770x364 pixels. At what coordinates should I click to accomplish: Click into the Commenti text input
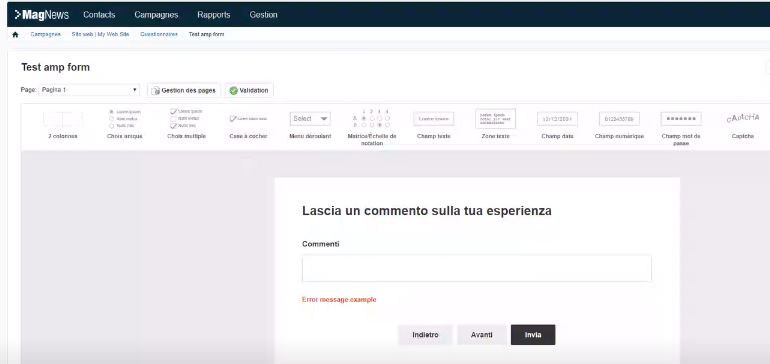(476, 269)
